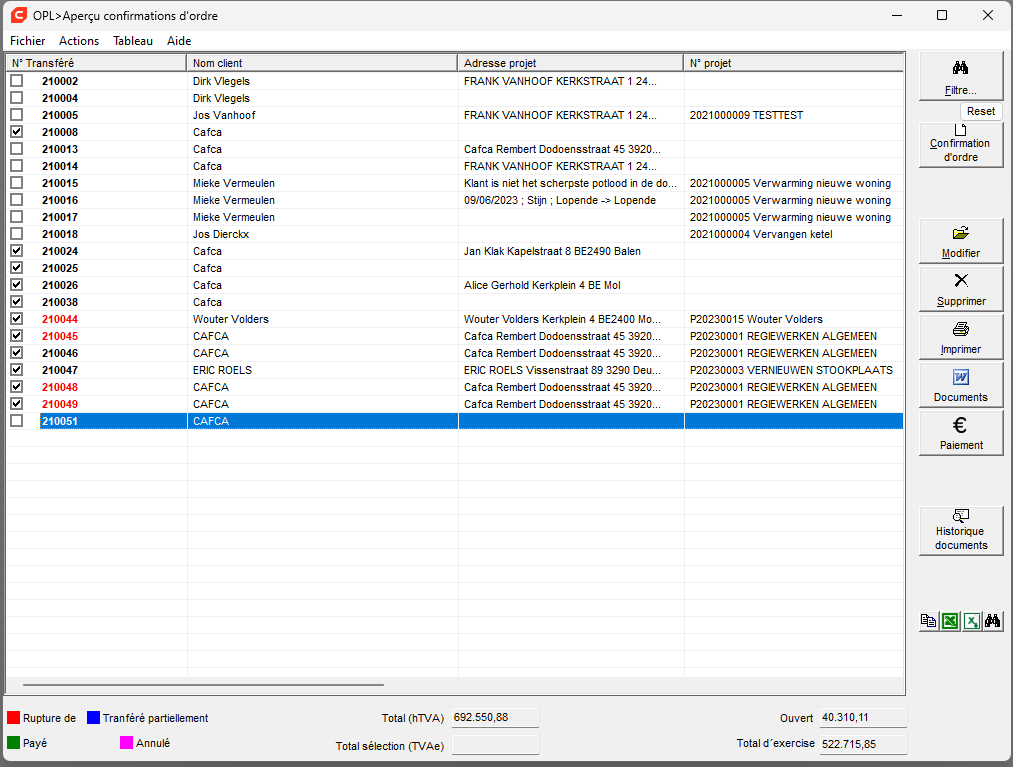Click the Total (hTVA) field
This screenshot has width=1013, height=767.
pyautogui.click(x=496, y=717)
